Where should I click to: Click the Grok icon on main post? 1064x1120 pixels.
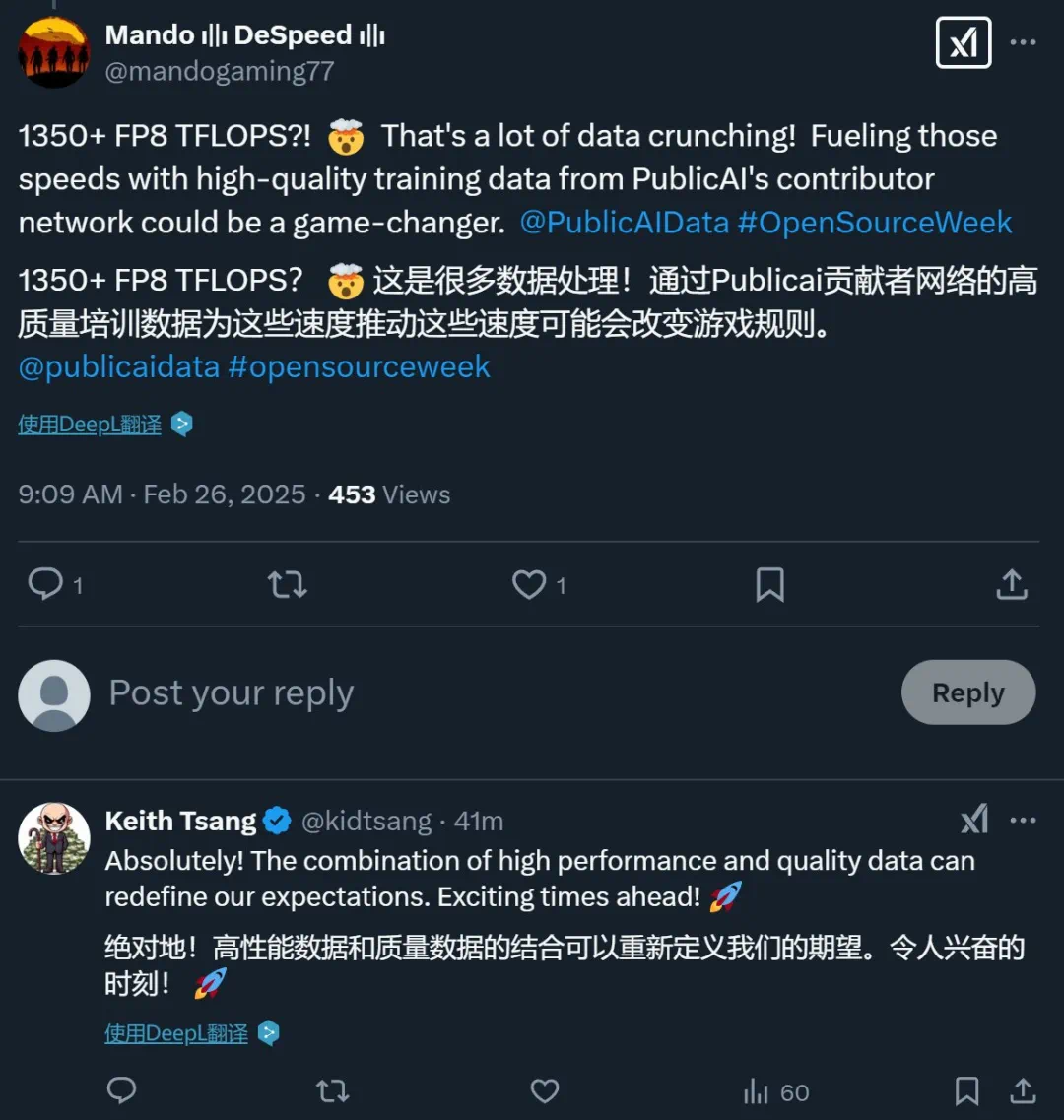[x=963, y=43]
